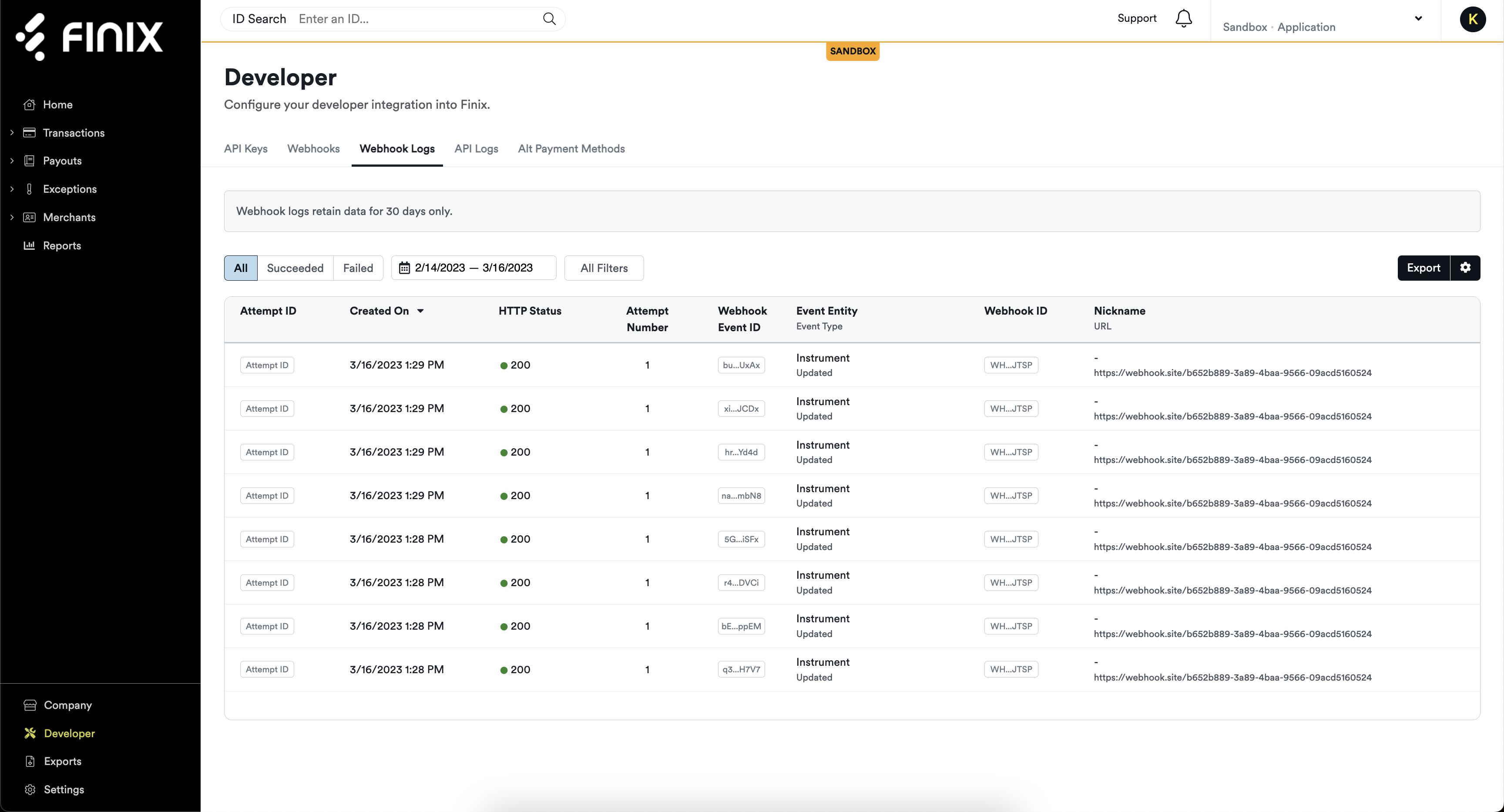
Task: Click the Settings gear icon in sidebar
Action: [x=30, y=789]
